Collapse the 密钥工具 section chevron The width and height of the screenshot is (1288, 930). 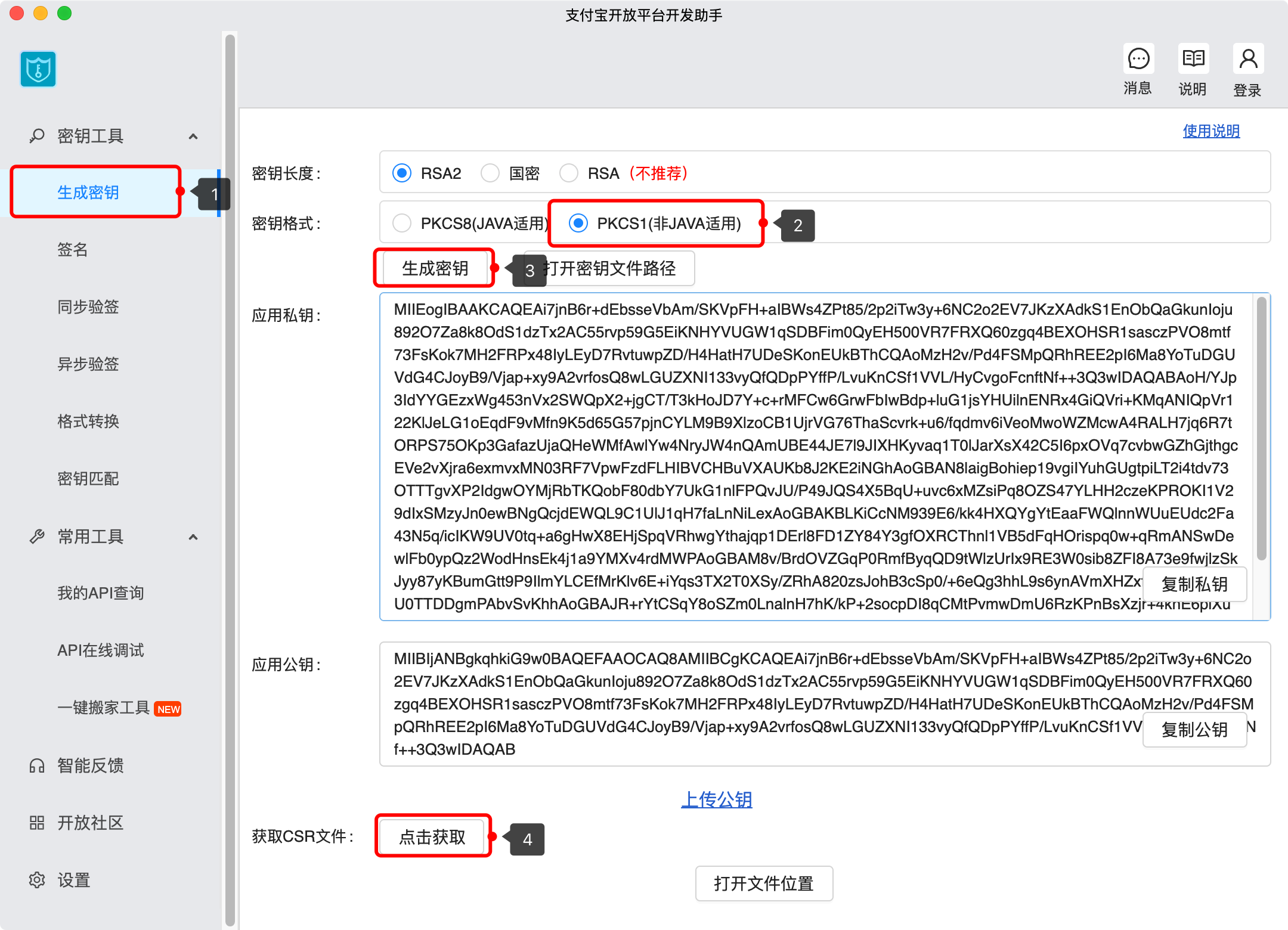(x=193, y=137)
